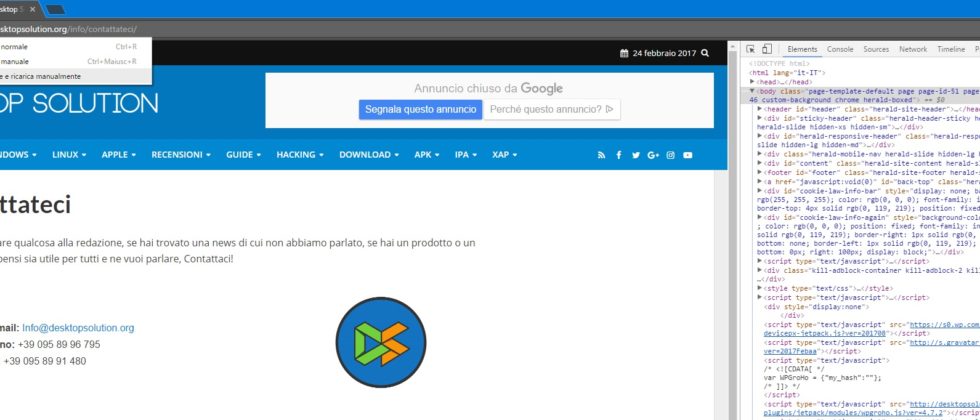The width and height of the screenshot is (980, 420).
Task: Visit the Instagram social icon
Action: click(x=671, y=155)
